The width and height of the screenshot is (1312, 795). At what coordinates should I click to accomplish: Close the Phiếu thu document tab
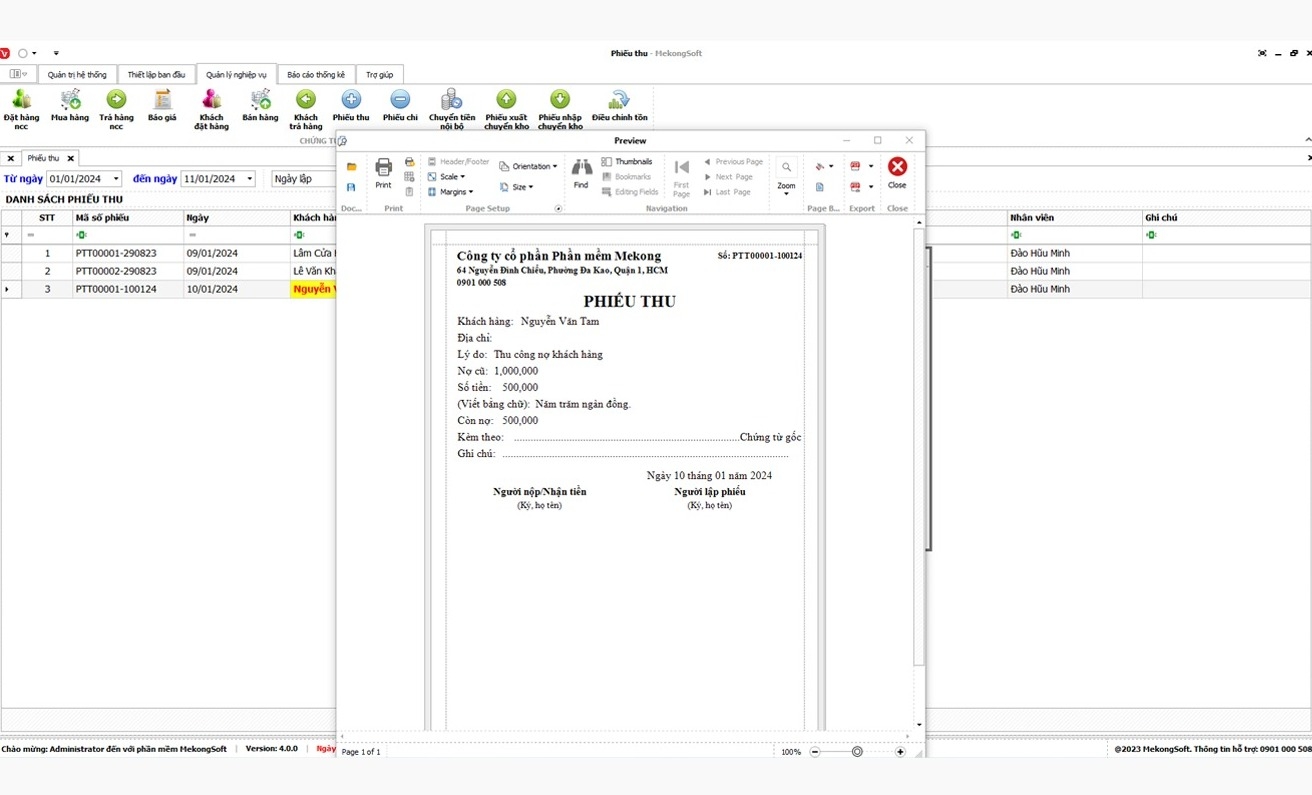pyautogui.click(x=70, y=159)
